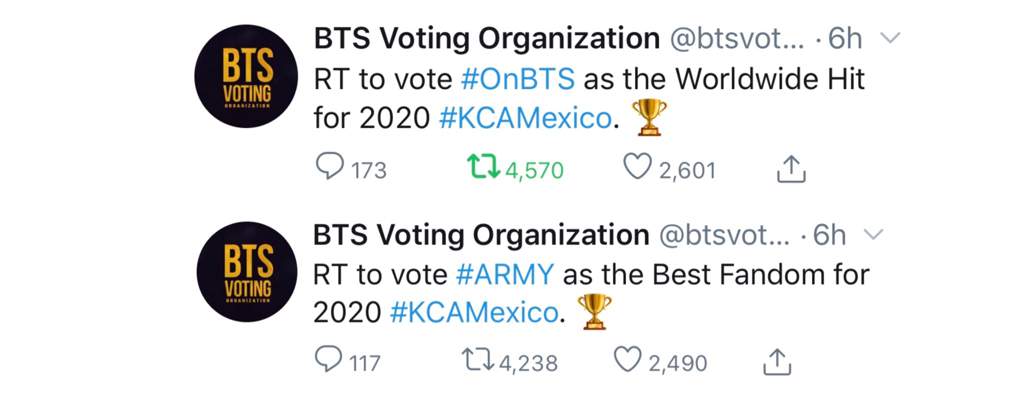
Task: Share the Worldwide Hit tweet
Action: [x=791, y=170]
